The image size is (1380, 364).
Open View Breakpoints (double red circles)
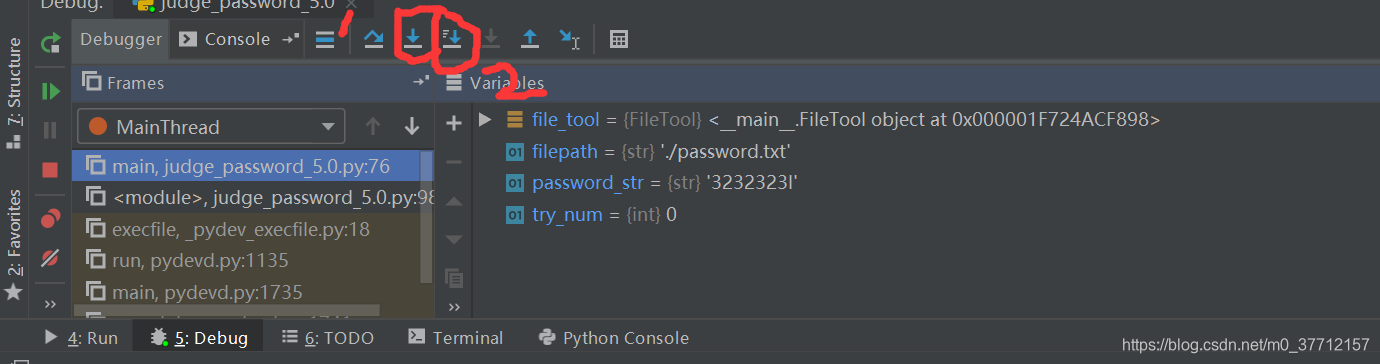click(x=50, y=219)
